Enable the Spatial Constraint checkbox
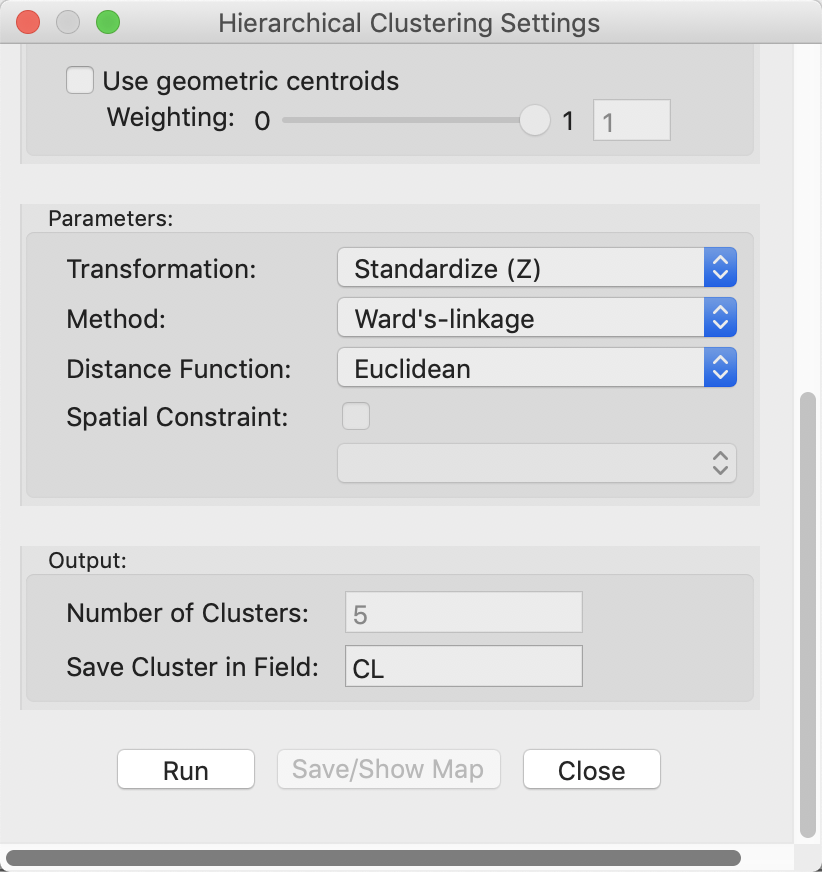822x872 pixels. point(356,417)
